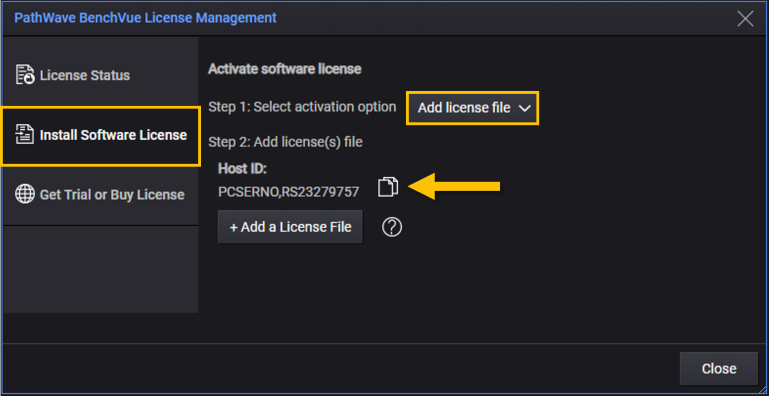Click the yellow arrow pointing at copy icon
The image size is (769, 396).
pos(454,186)
